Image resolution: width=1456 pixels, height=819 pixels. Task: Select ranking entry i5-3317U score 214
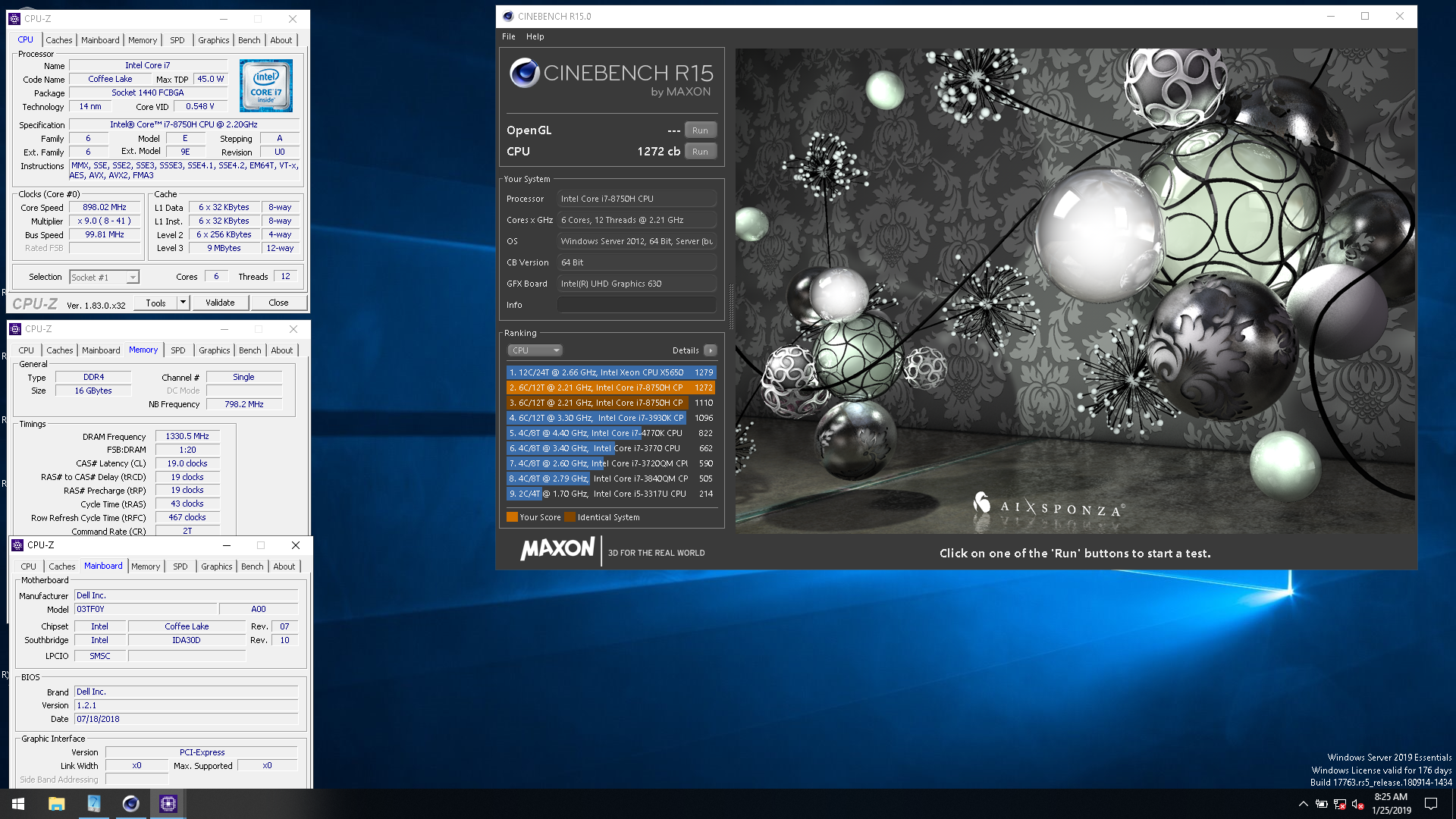tap(611, 494)
